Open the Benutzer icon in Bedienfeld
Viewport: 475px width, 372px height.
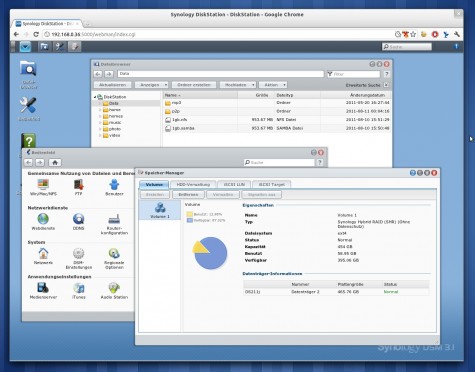(x=114, y=187)
